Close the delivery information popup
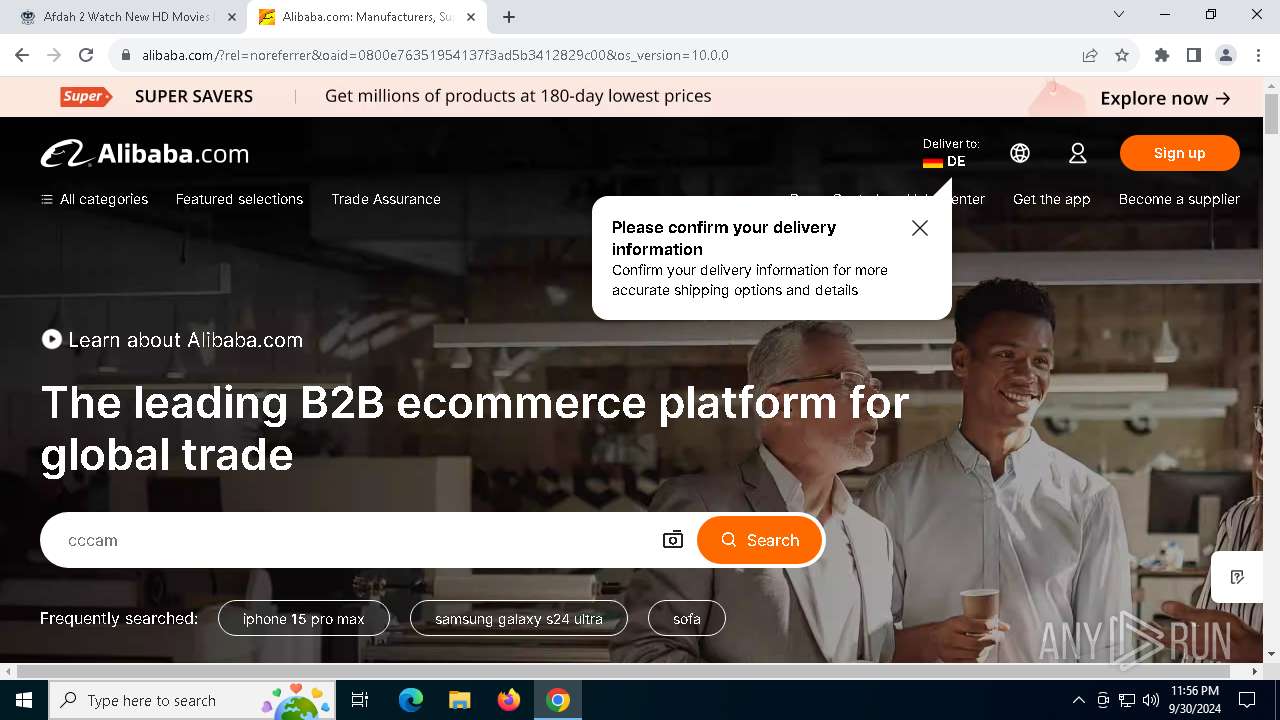Viewport: 1280px width, 720px height. click(920, 228)
